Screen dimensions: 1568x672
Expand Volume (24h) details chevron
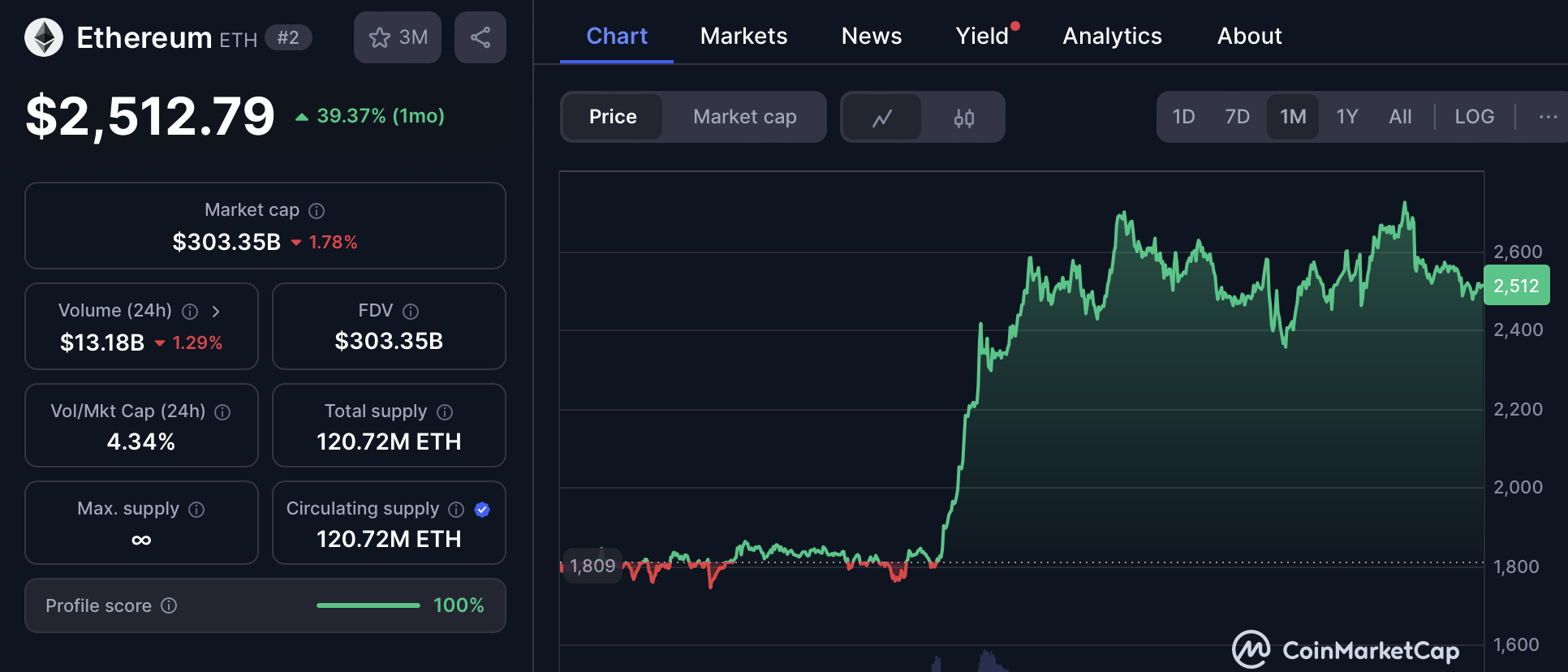pyautogui.click(x=216, y=312)
